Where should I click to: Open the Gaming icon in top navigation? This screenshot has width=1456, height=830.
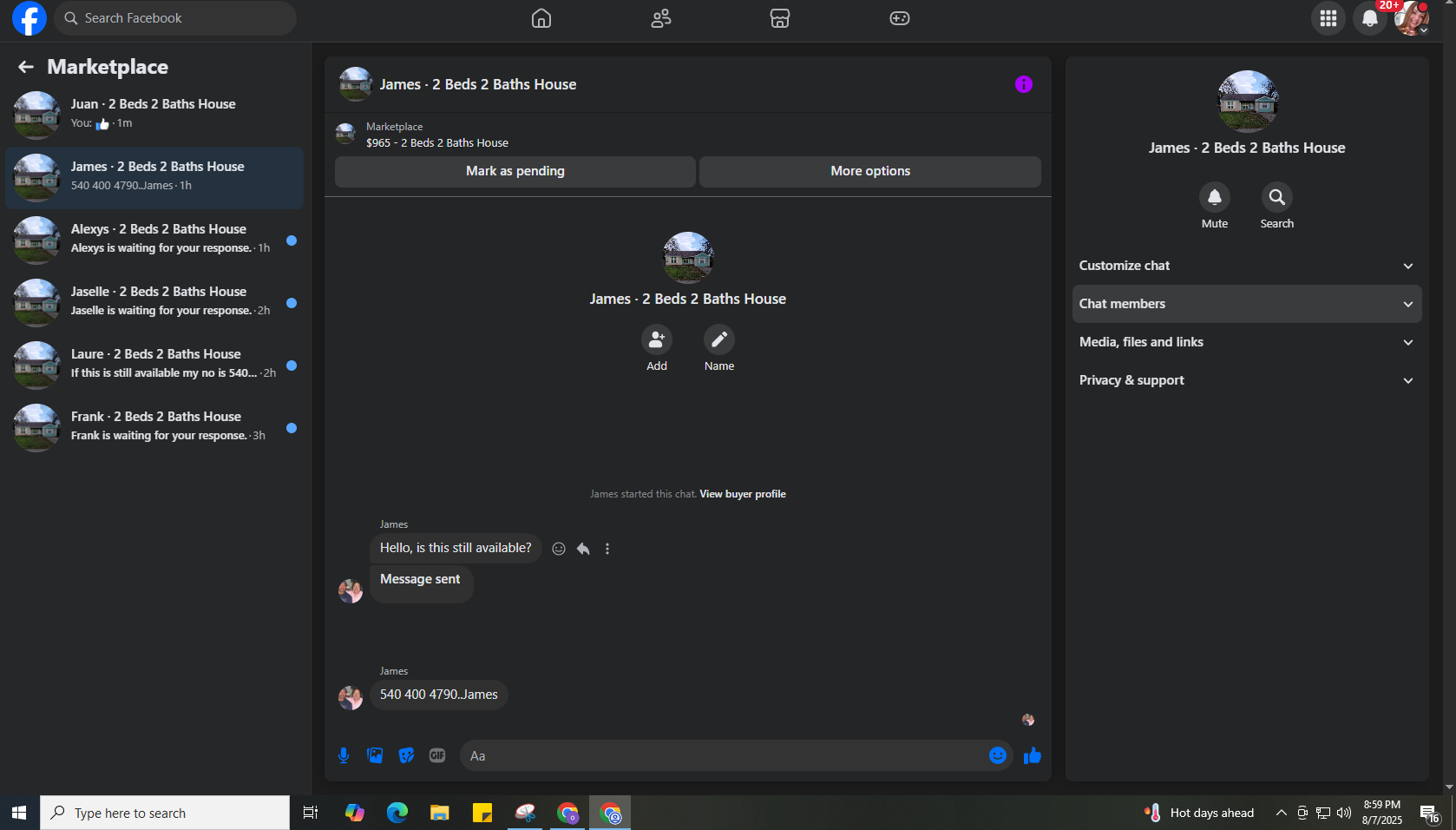click(x=900, y=18)
